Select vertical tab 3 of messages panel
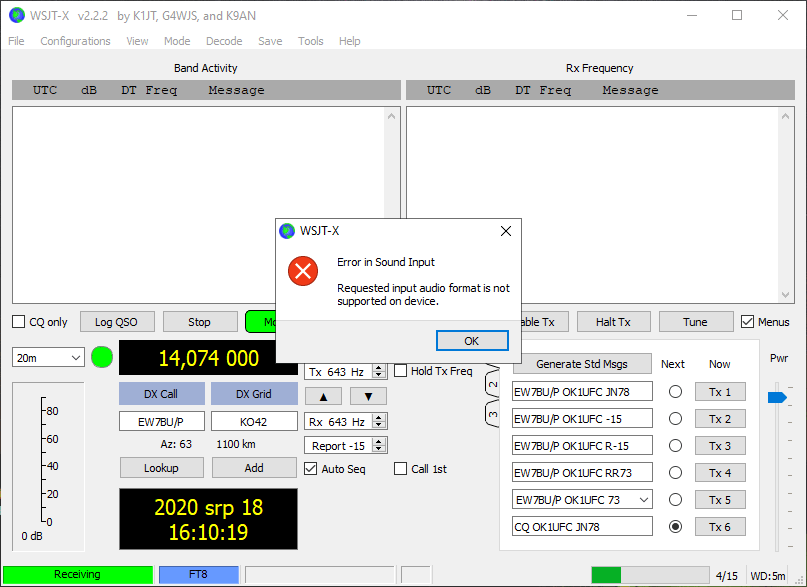This screenshot has height=587, width=807. pyautogui.click(x=492, y=412)
